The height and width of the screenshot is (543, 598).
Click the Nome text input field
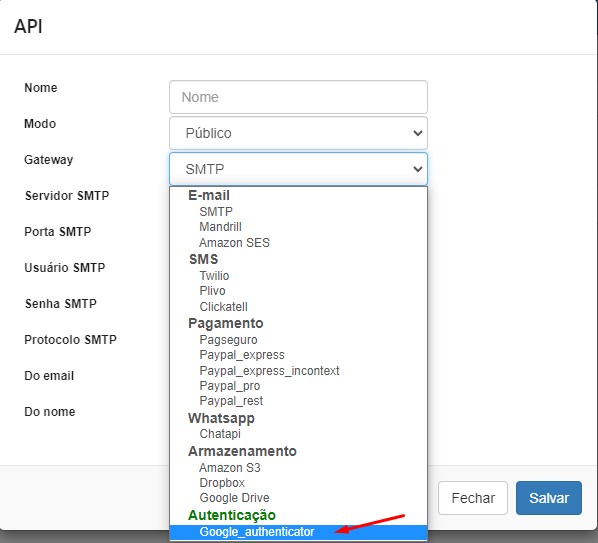[x=298, y=97]
